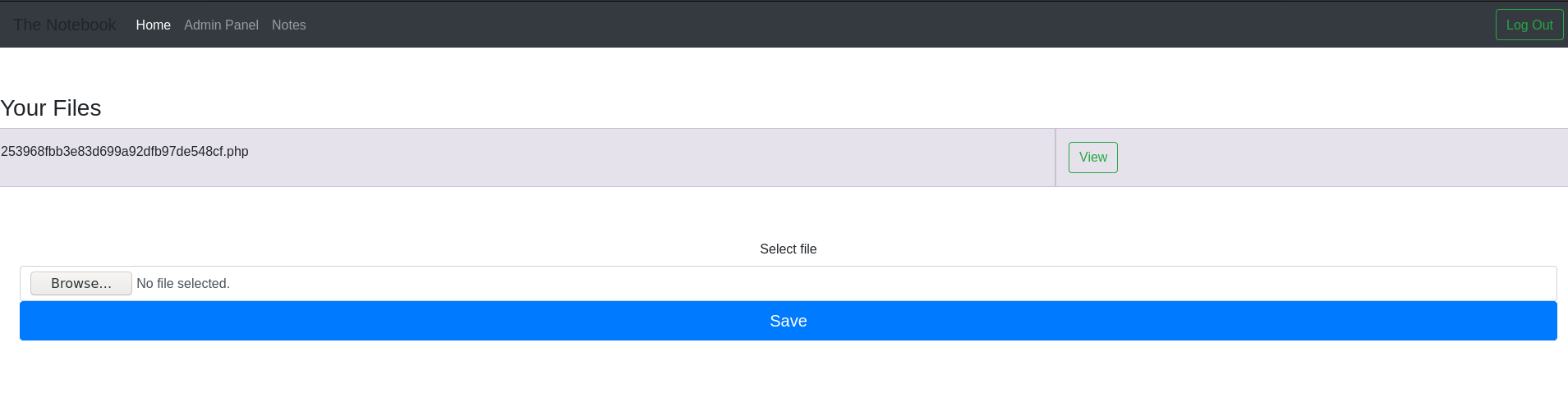Viewport: 1568px width, 393px height.
Task: Click the "No file selected." text
Action: coord(183,284)
